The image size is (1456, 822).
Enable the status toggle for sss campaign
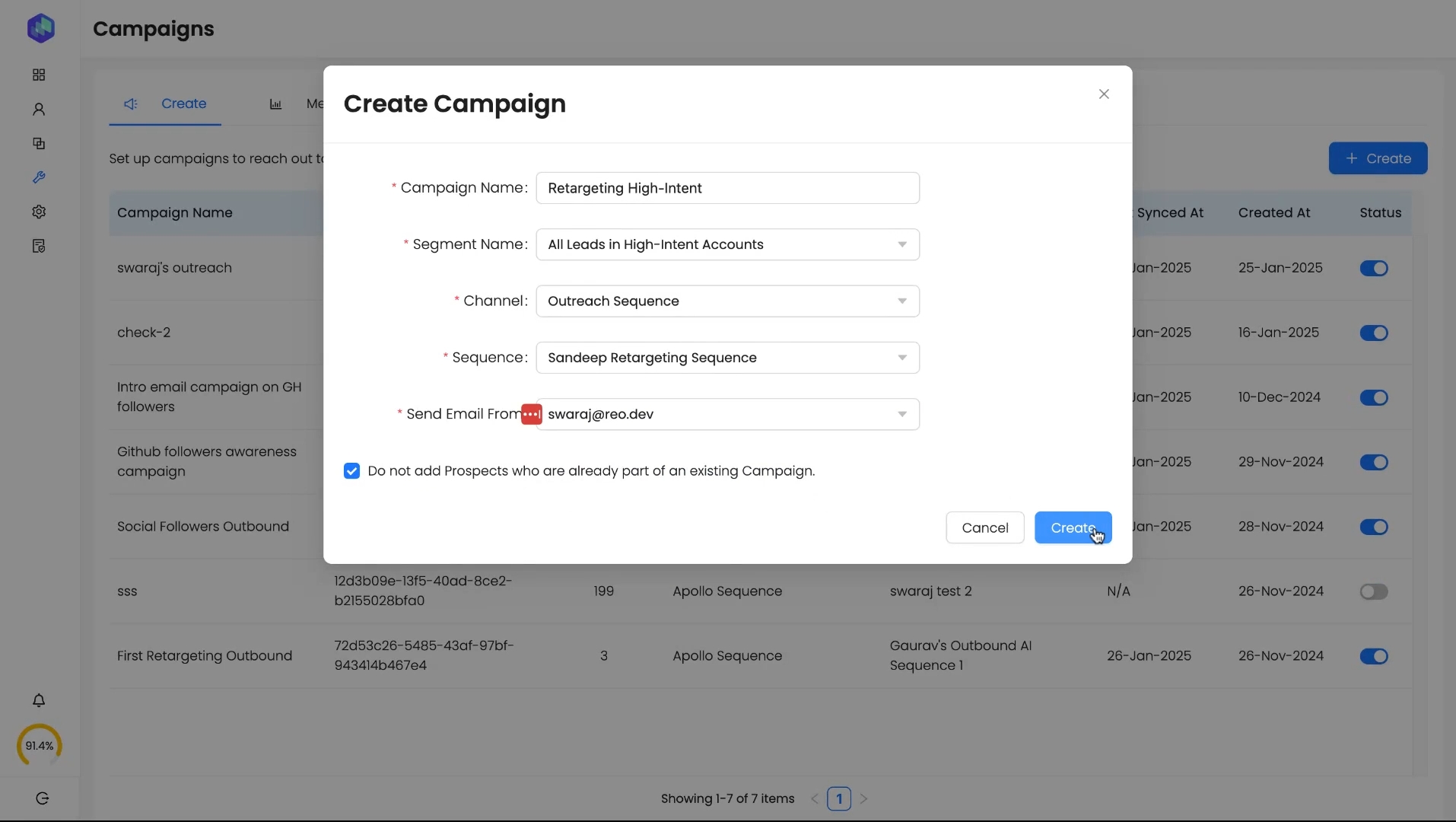[x=1374, y=591]
